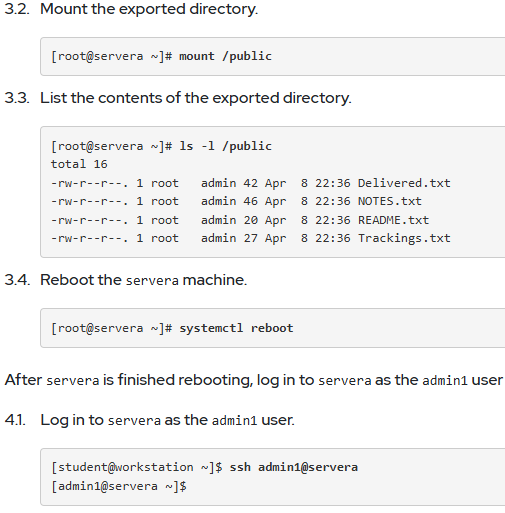The height and width of the screenshot is (513, 505).
Task: Click the step number 3.2 label
Action: [x=17, y=9]
